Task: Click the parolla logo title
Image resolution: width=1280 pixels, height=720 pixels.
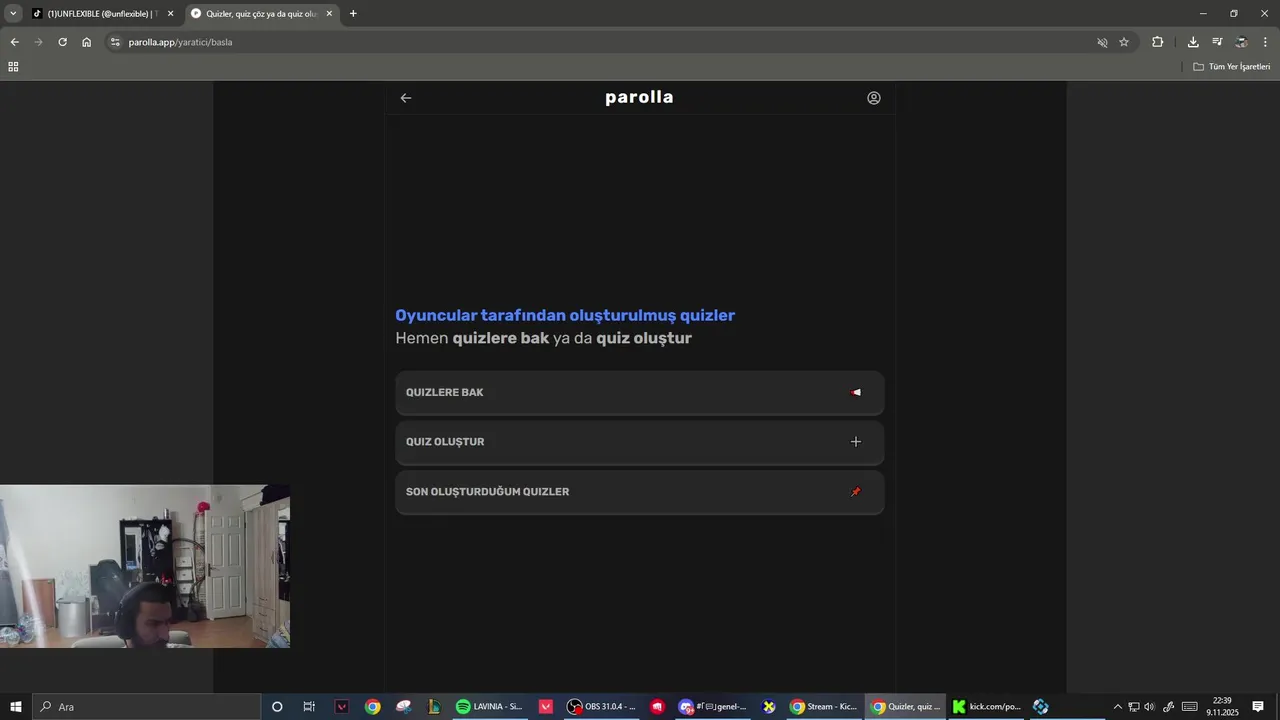Action: tap(639, 97)
